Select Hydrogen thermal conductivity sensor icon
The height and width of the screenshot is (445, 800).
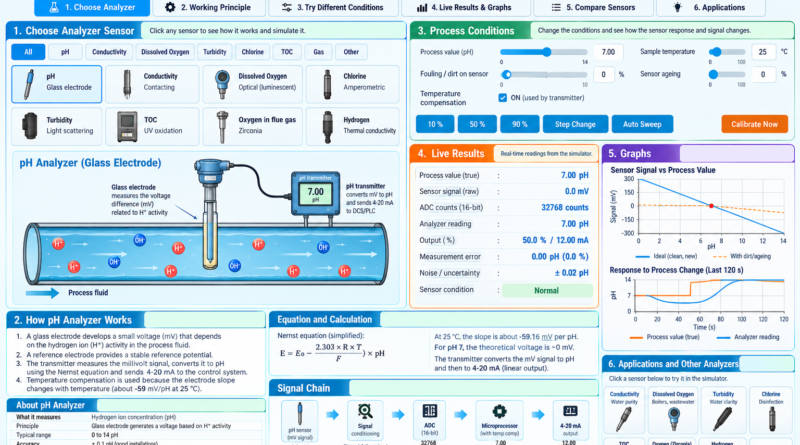[x=328, y=127]
